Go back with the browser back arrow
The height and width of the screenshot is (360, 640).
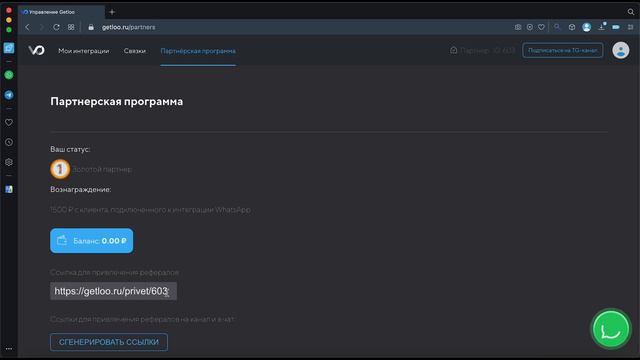[x=27, y=27]
